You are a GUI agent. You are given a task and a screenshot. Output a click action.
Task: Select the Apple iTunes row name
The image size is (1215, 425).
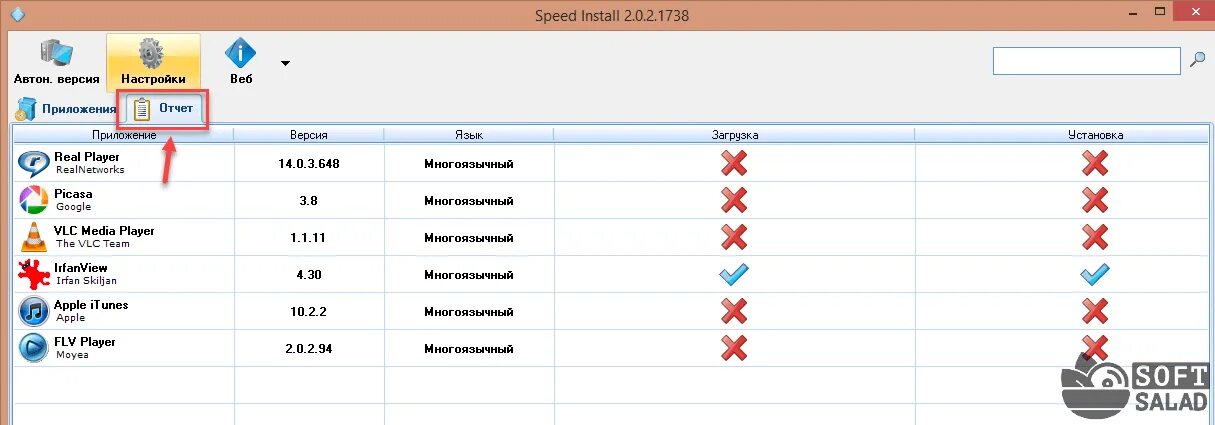coord(91,305)
